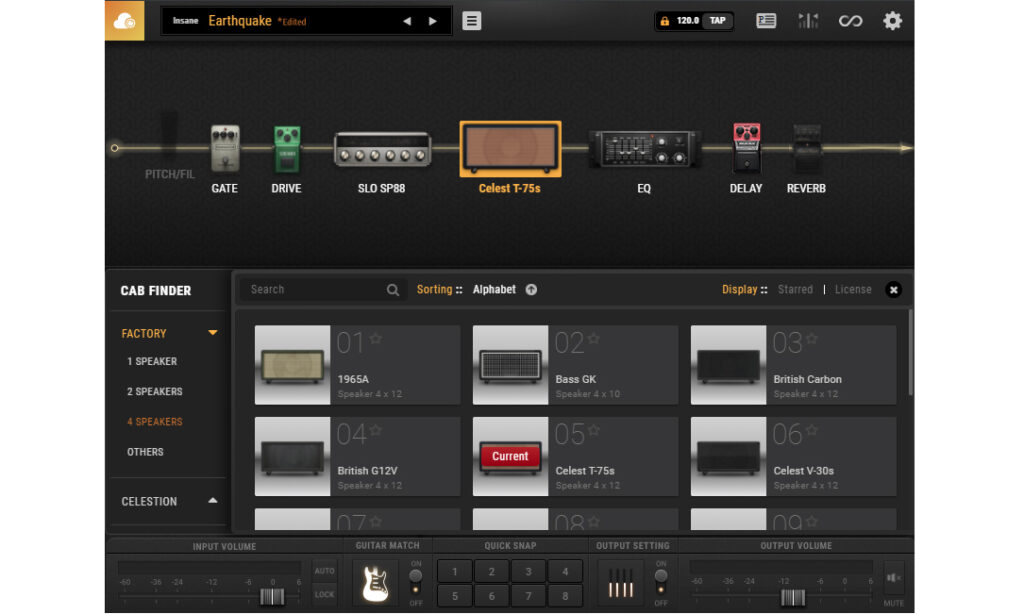This screenshot has width=1024, height=614.
Task: Collapse the FACTORY category
Action: tap(213, 332)
